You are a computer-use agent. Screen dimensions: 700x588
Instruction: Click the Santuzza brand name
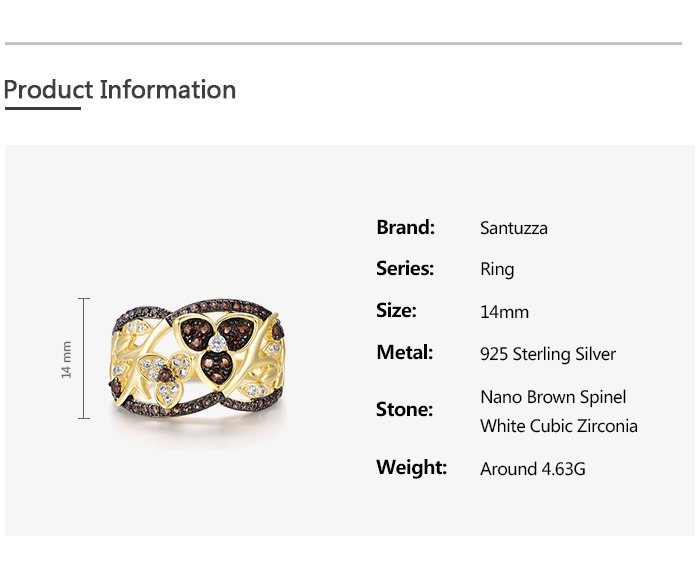point(514,228)
